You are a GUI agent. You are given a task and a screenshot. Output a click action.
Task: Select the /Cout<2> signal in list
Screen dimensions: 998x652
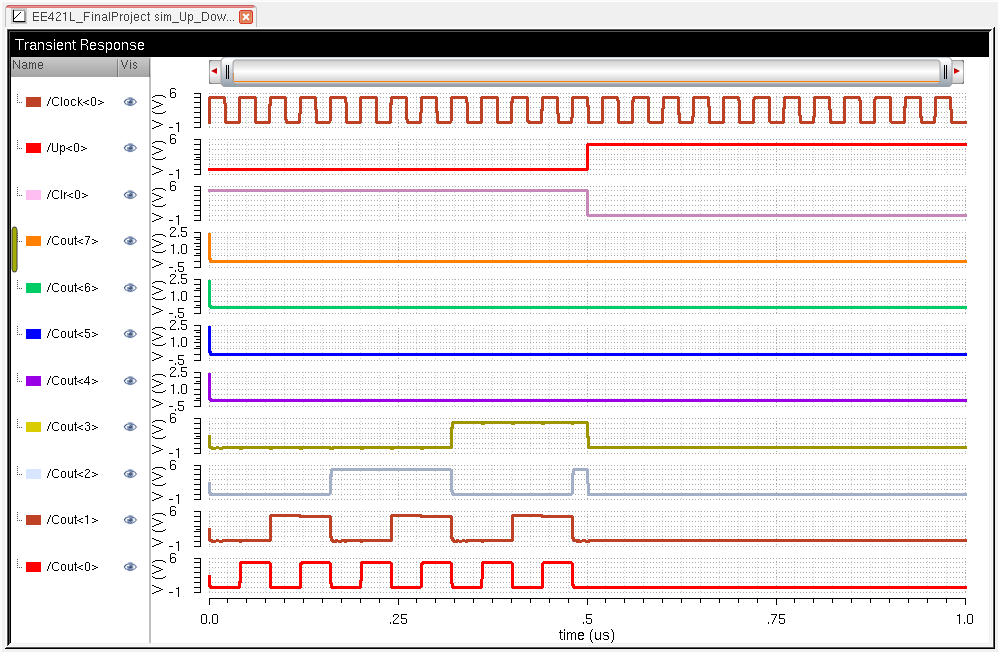(x=72, y=474)
